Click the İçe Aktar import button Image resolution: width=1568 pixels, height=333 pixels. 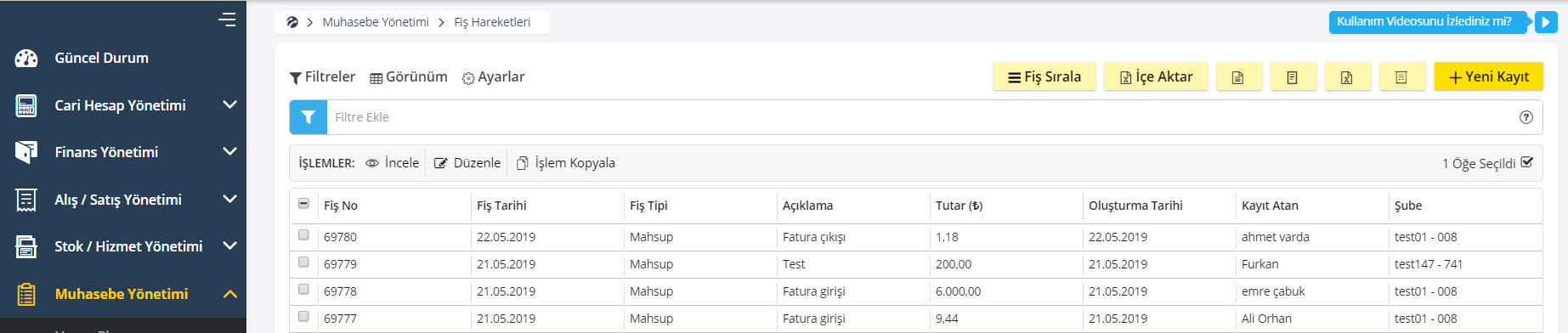click(x=1156, y=76)
